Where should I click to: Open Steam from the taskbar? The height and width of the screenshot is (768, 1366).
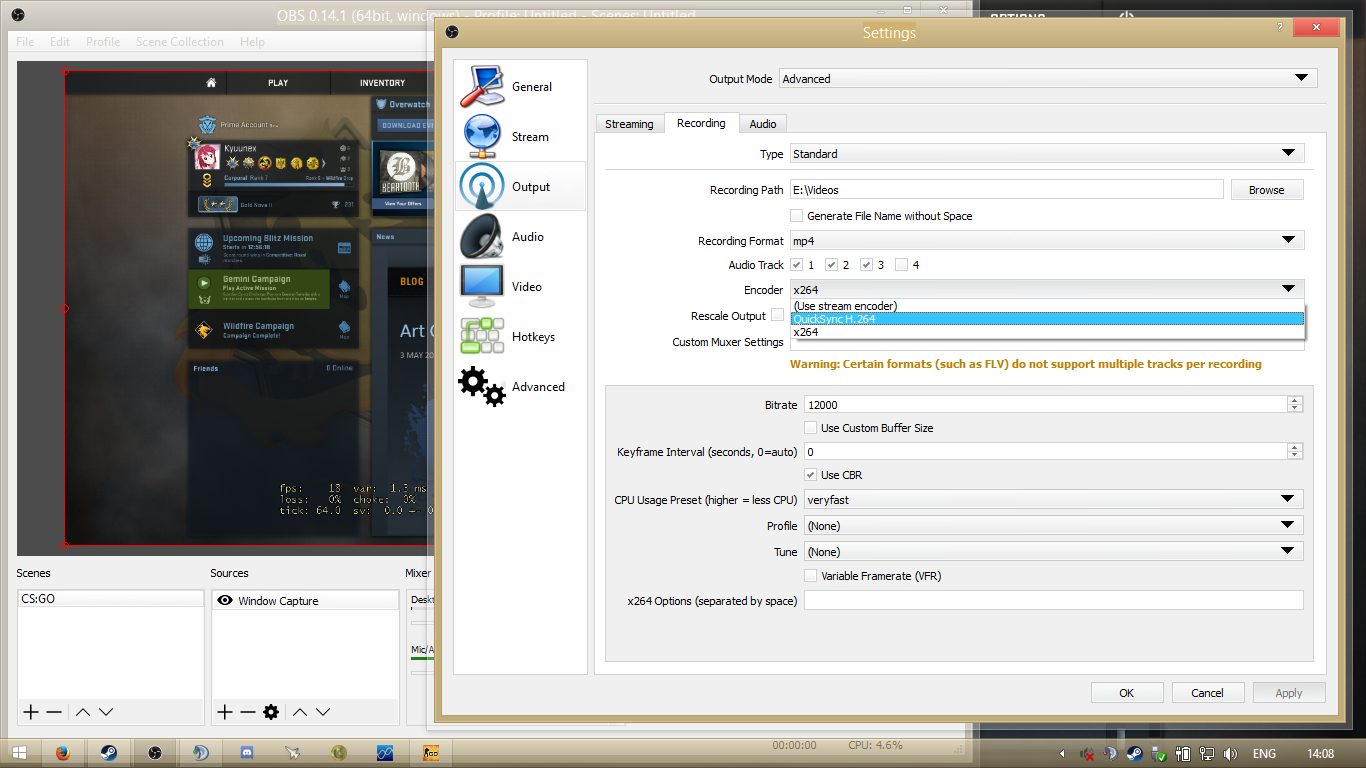[108, 753]
